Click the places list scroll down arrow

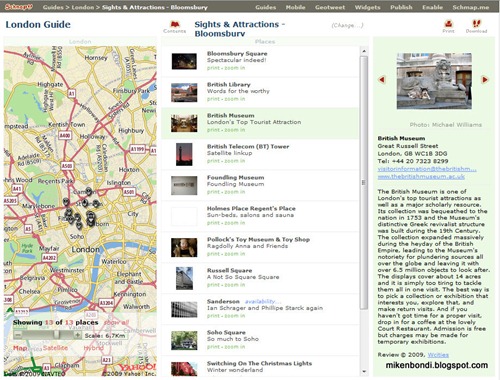pos(364,371)
